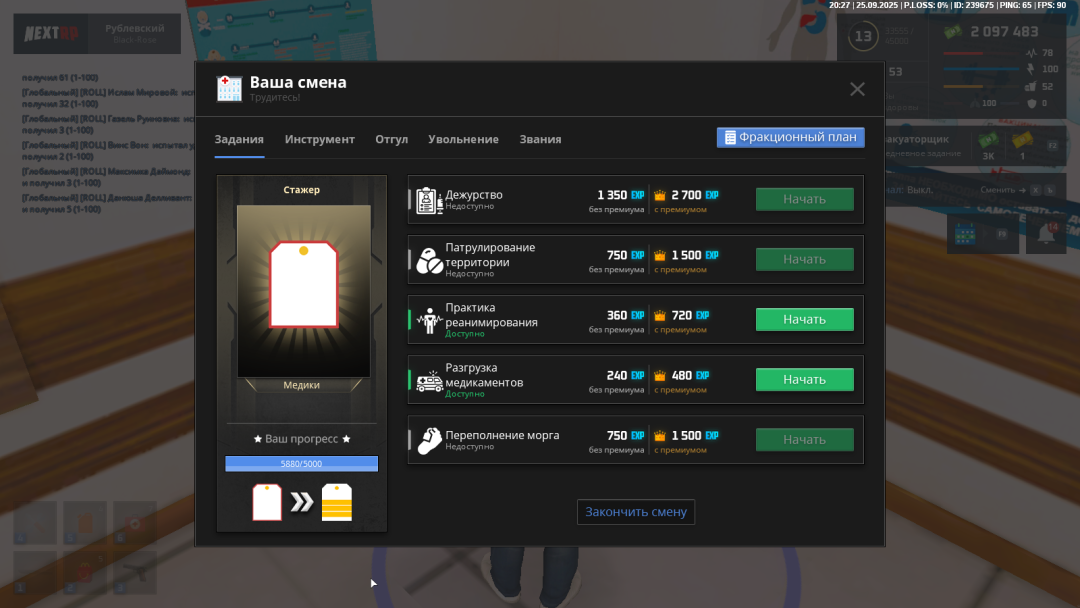Click the medkit icon in the Ваша смена header
The height and width of the screenshot is (608, 1080).
click(x=229, y=88)
